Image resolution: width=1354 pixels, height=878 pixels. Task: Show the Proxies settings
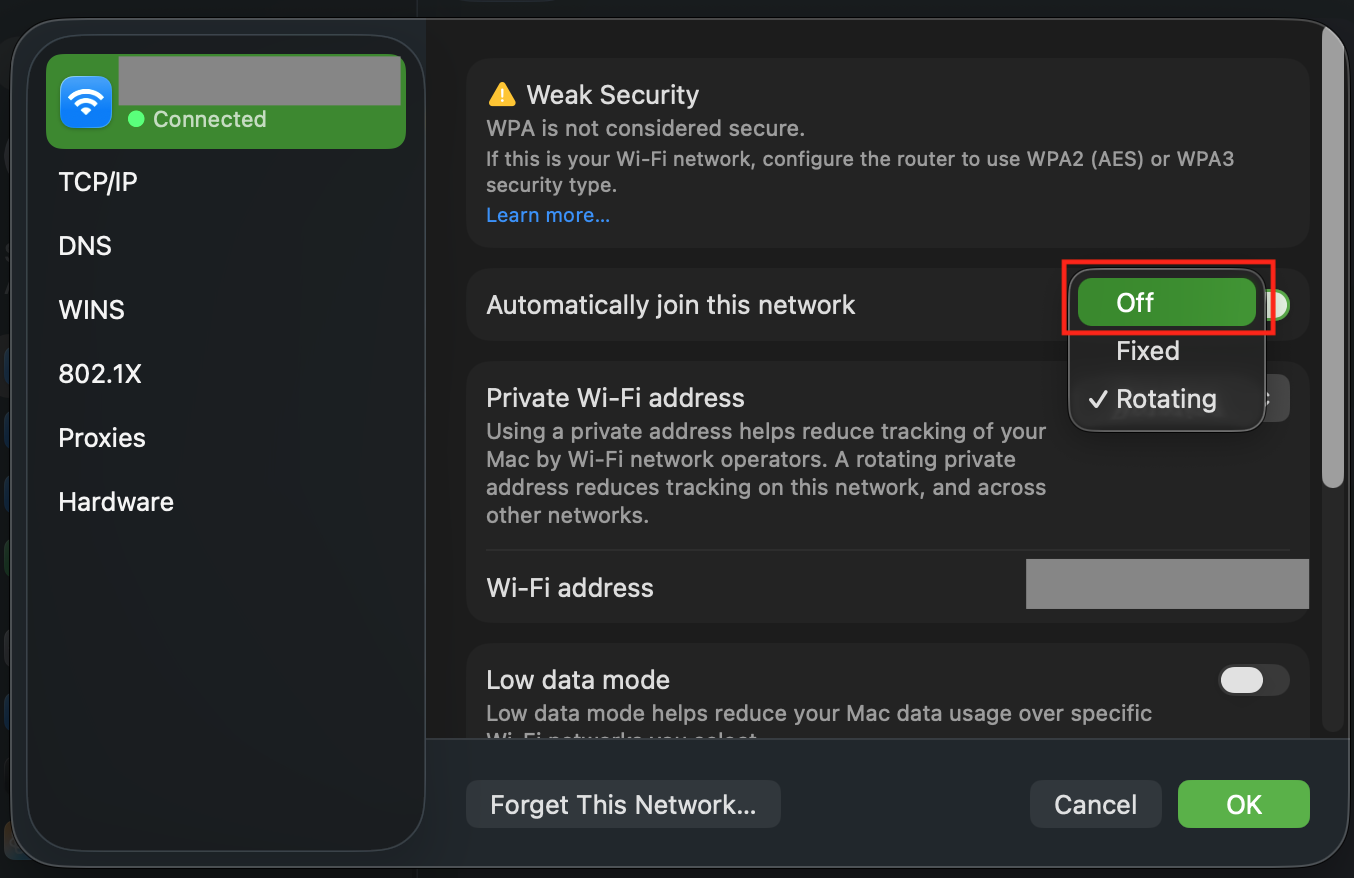(x=102, y=438)
